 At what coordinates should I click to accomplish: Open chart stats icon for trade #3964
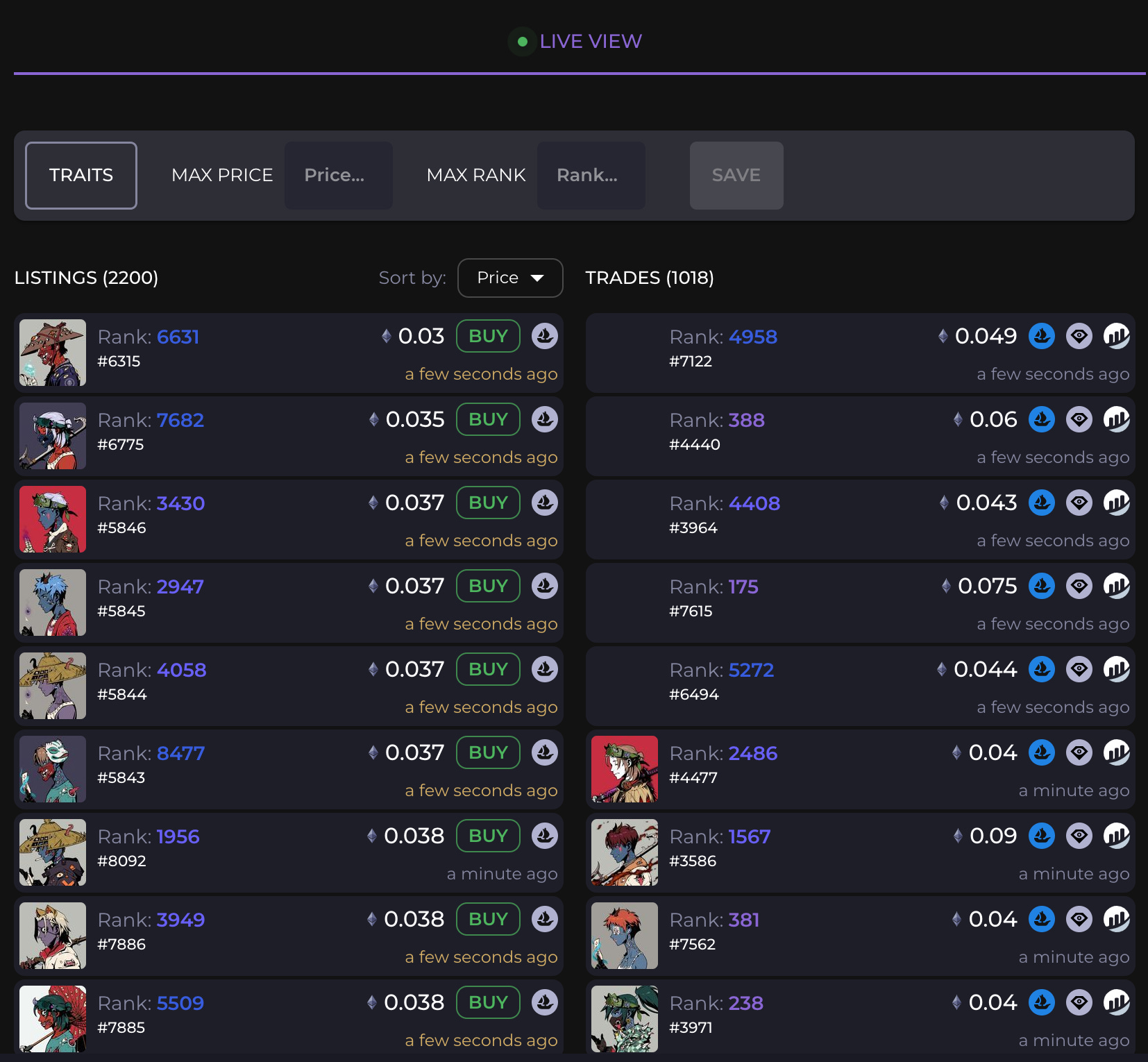[x=1117, y=503]
